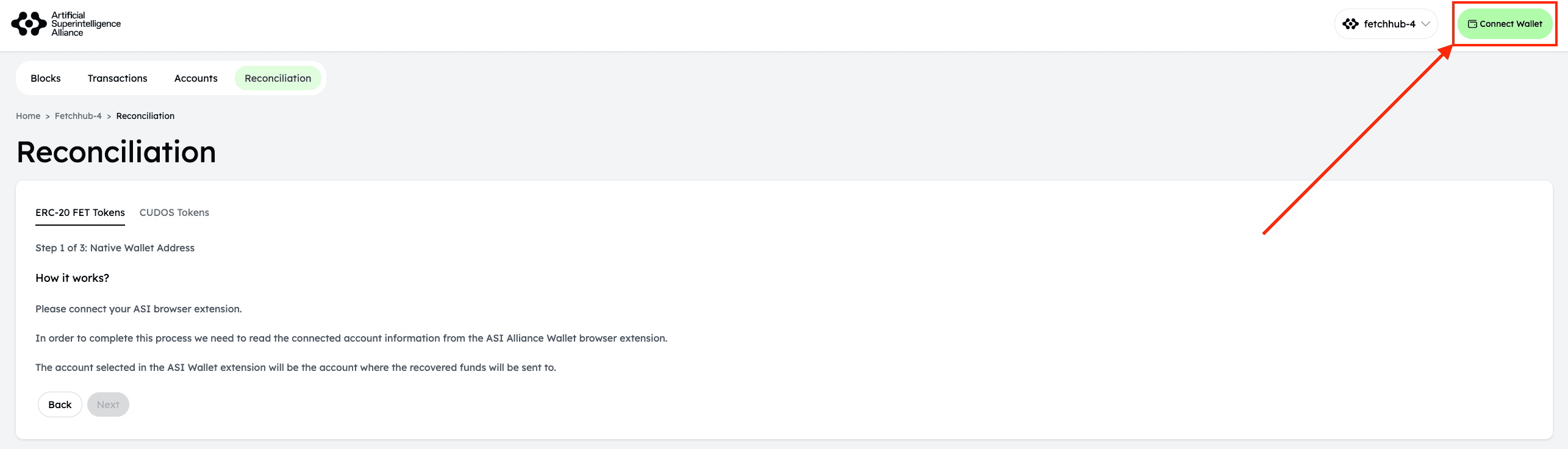
Task: Click the fetchhub-4 network logo icon
Action: point(1350,24)
